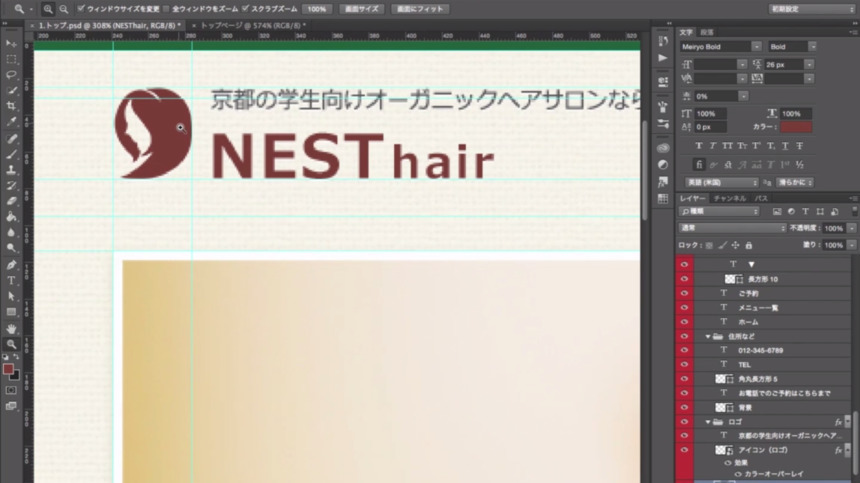860x483 pixels.
Task: Hide the メニュー一覧 layer
Action: (684, 308)
